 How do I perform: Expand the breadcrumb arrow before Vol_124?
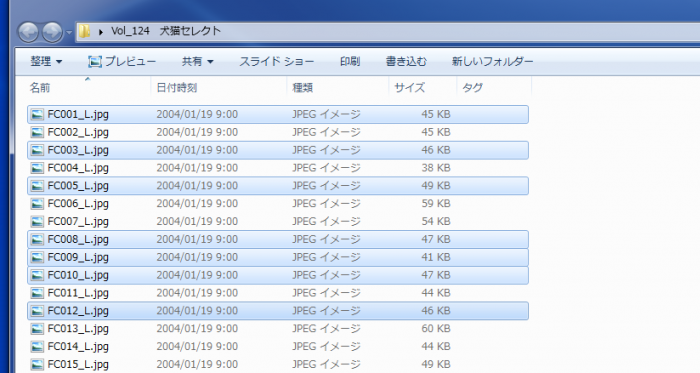click(x=101, y=32)
